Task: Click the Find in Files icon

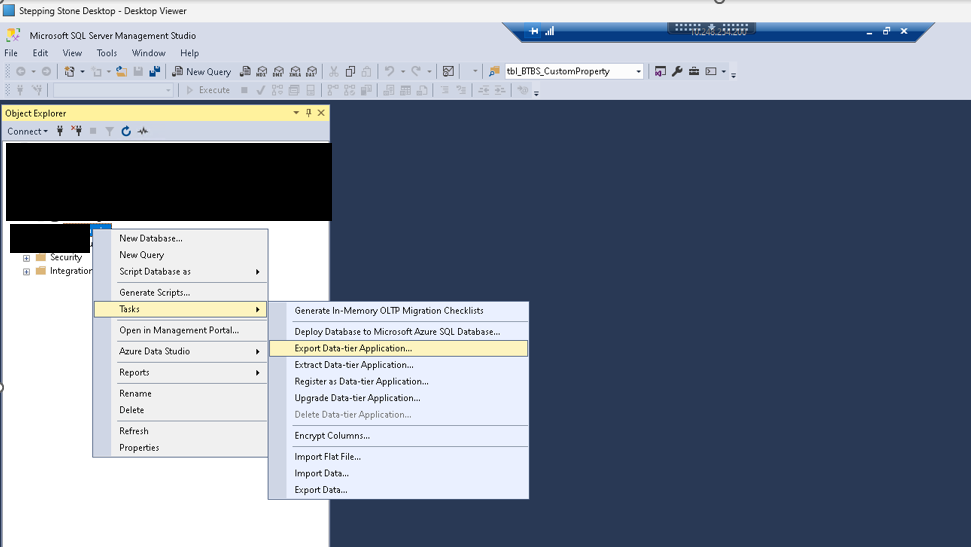Action: click(x=494, y=71)
